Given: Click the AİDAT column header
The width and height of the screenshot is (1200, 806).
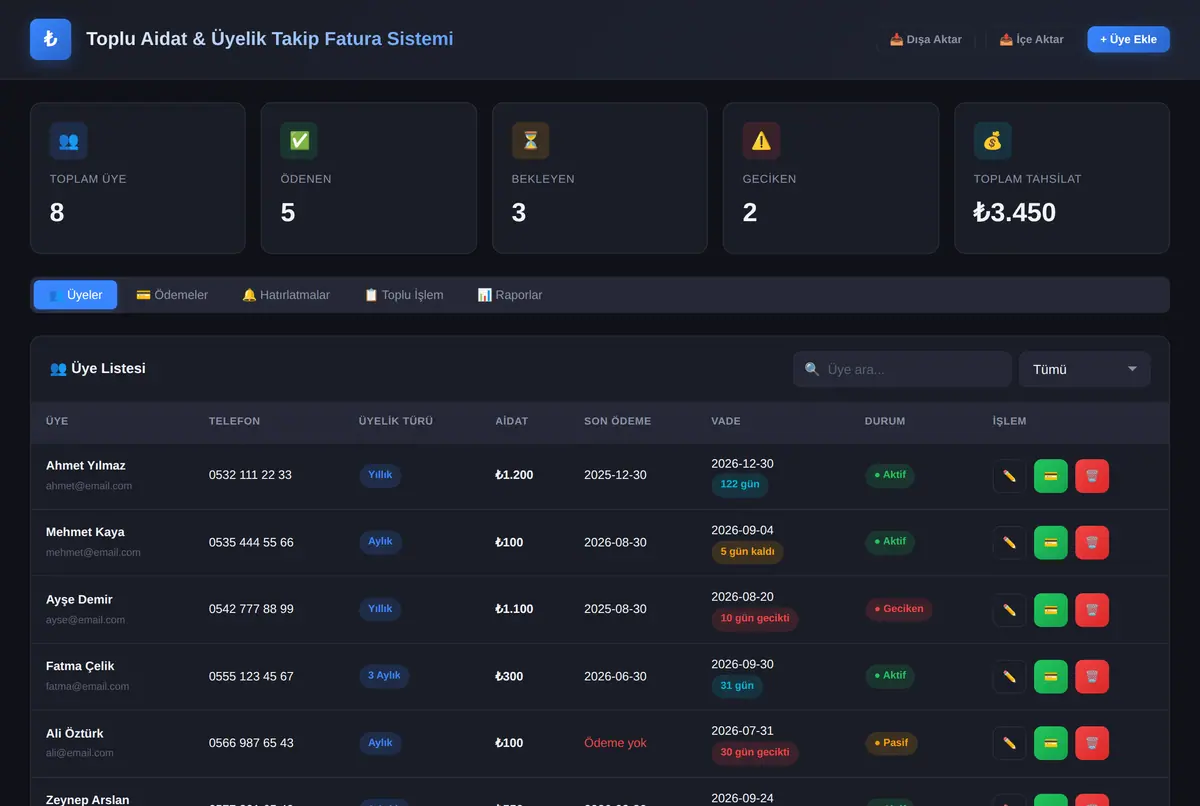Looking at the screenshot, I should pos(511,421).
